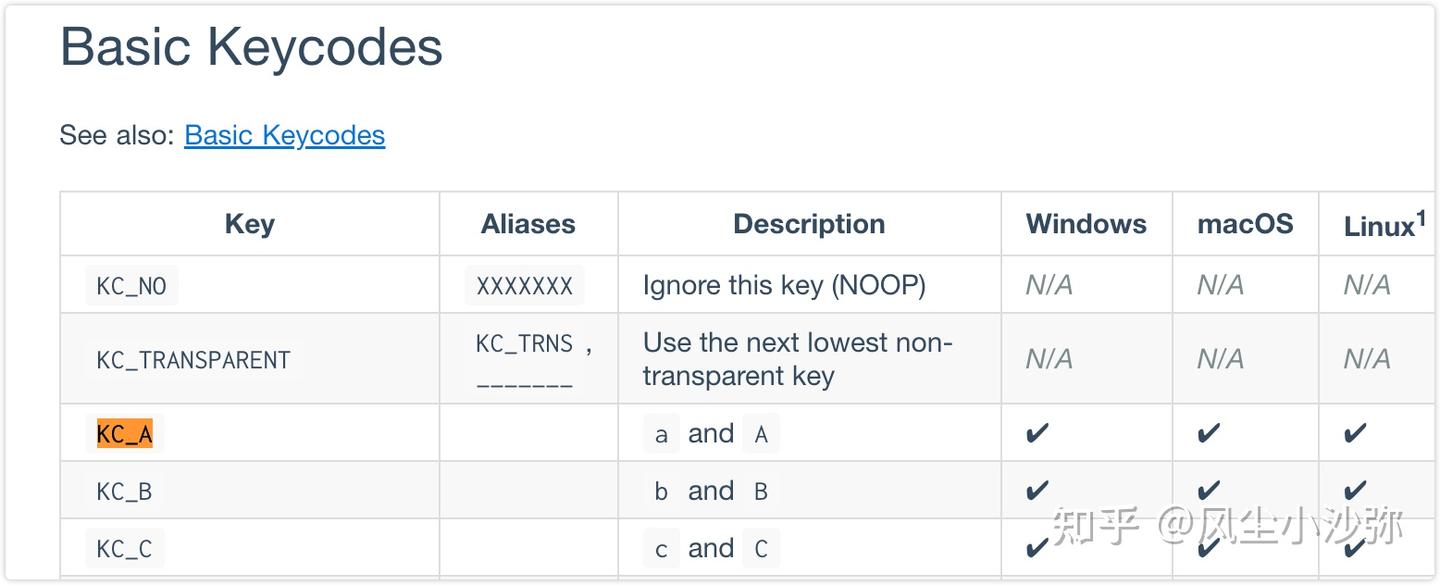Click the Linux footnote superscript 1

tap(1420, 218)
